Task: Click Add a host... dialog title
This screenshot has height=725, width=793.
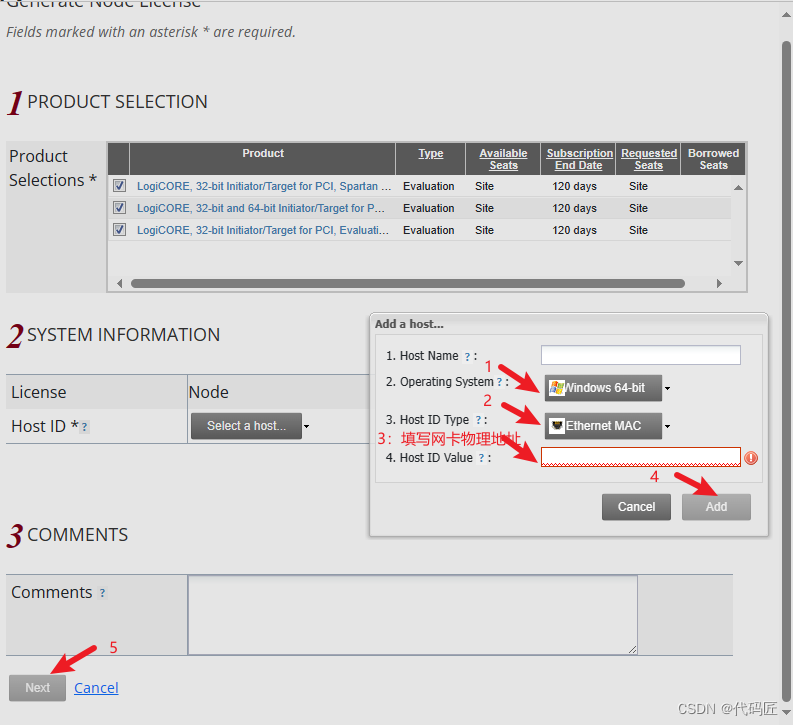Action: (409, 324)
